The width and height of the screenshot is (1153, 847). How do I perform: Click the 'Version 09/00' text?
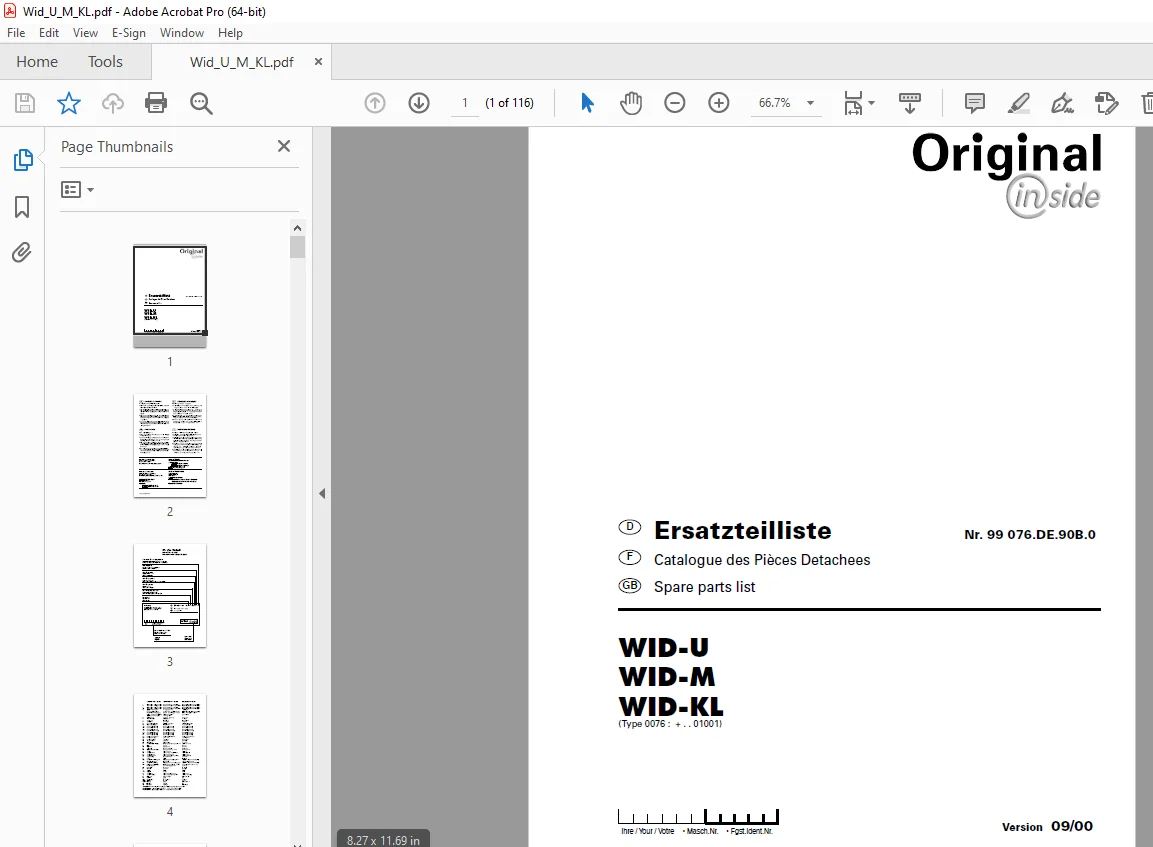point(1047,826)
